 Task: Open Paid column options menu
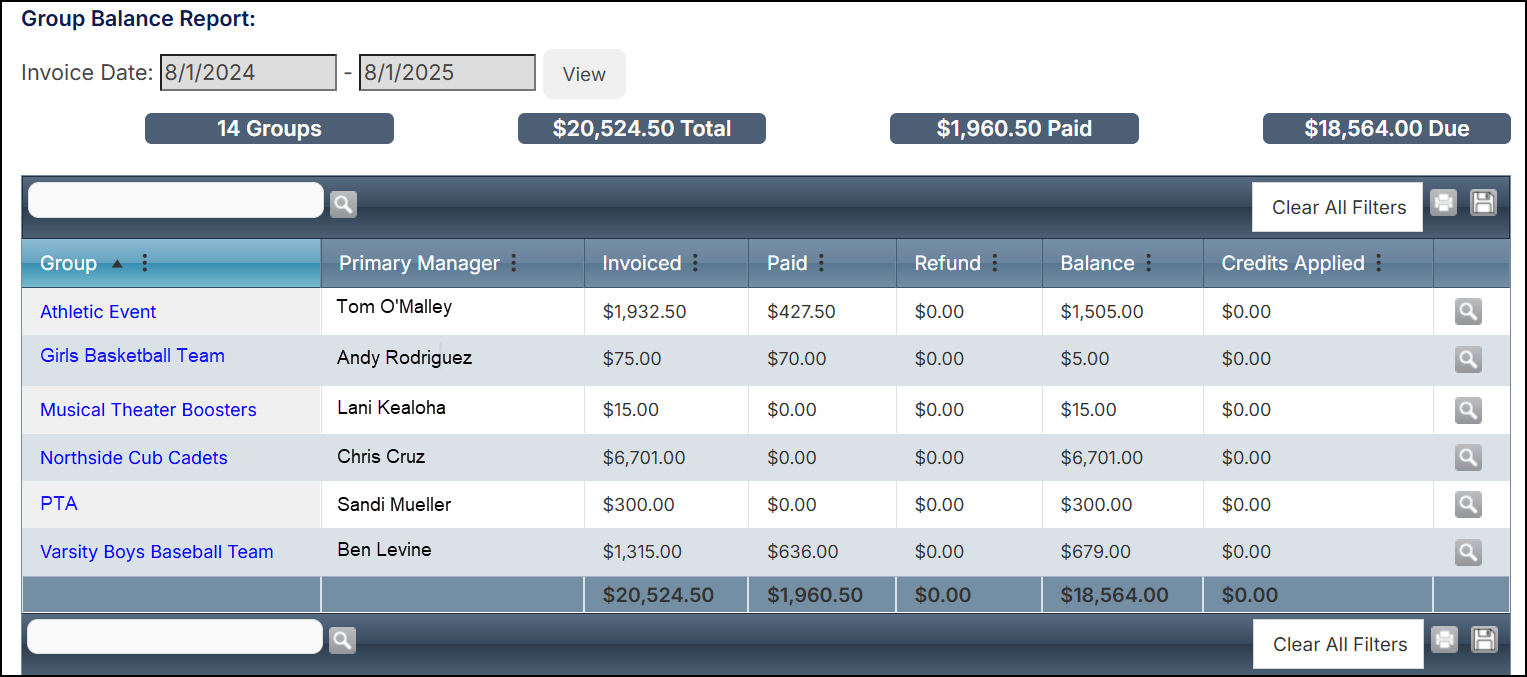(821, 263)
